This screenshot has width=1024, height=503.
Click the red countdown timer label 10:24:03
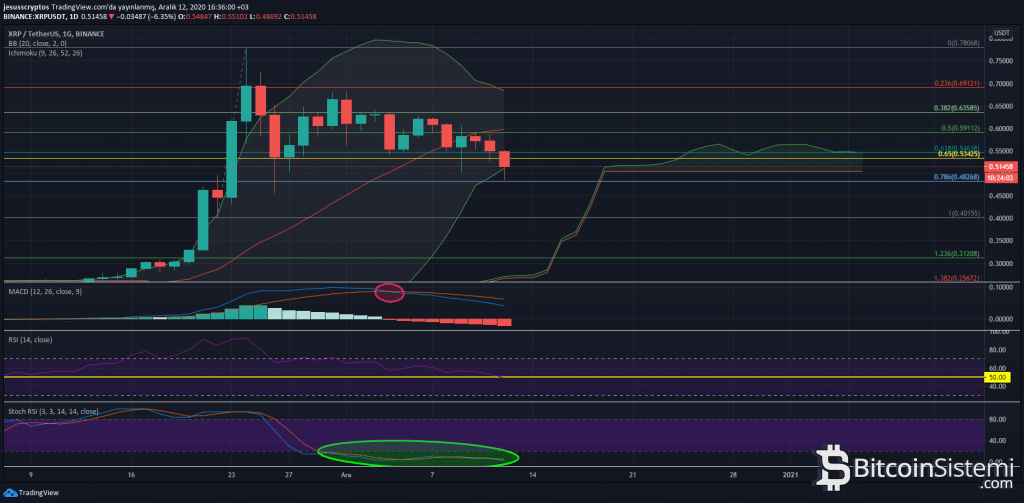tap(1001, 177)
